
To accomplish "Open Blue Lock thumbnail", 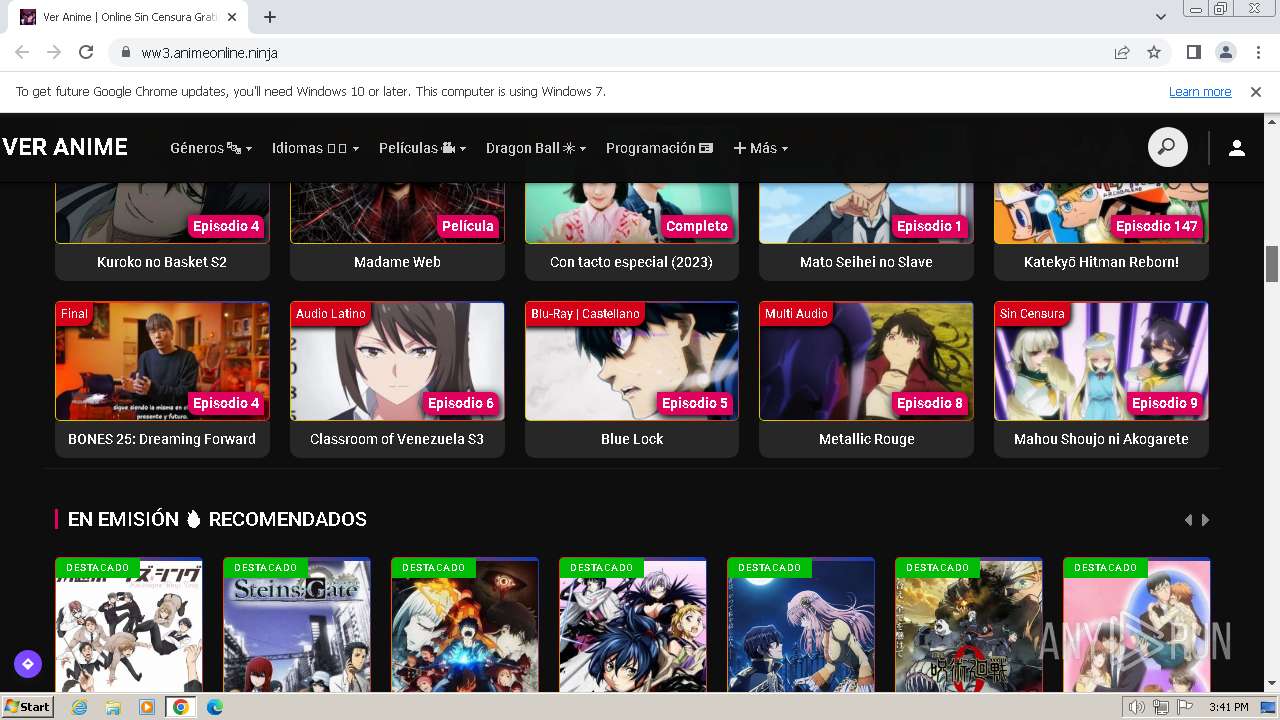I will pyautogui.click(x=632, y=361).
